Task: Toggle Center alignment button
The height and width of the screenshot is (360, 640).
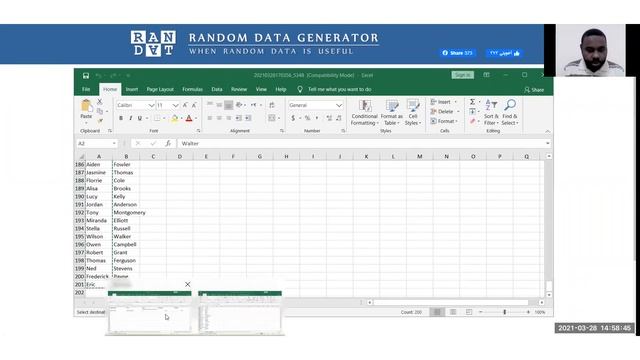Action: [x=219, y=118]
